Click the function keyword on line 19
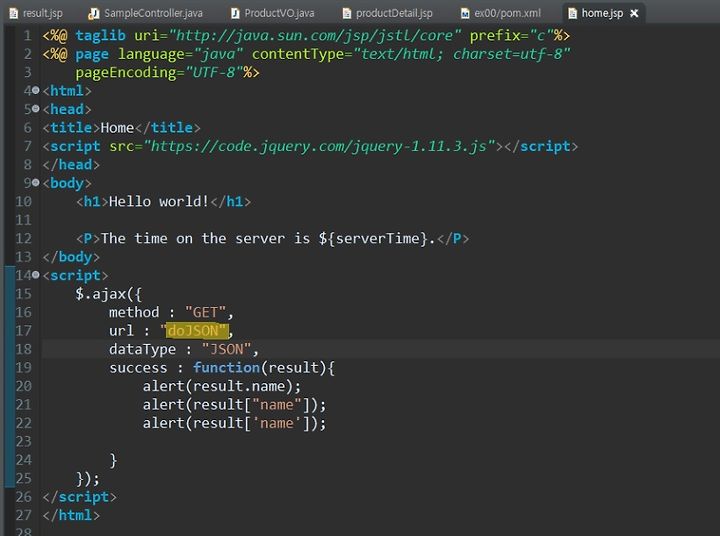This screenshot has width=720, height=536. (226, 367)
